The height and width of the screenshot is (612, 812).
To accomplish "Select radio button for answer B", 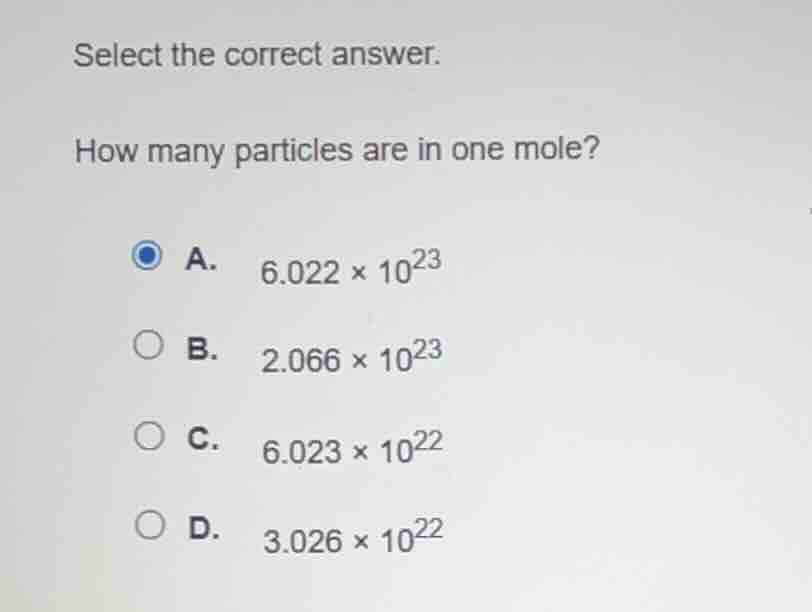I will [147, 345].
